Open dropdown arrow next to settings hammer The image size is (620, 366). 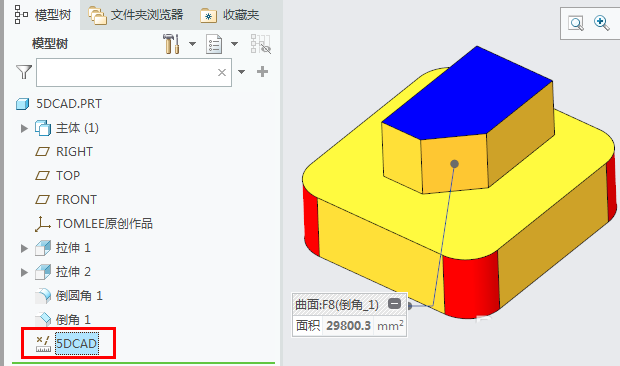coord(193,44)
